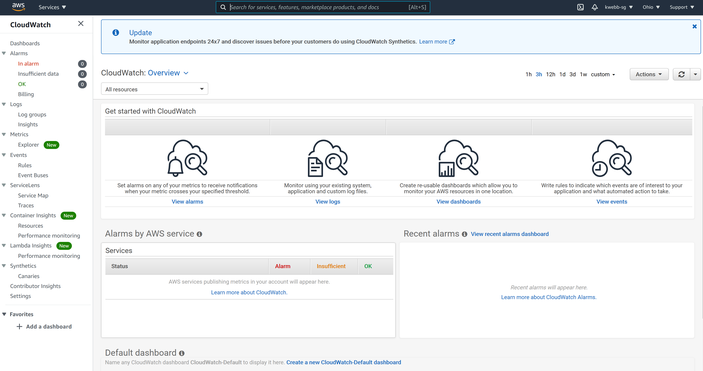Open the Ohio region selector

click(651, 7)
